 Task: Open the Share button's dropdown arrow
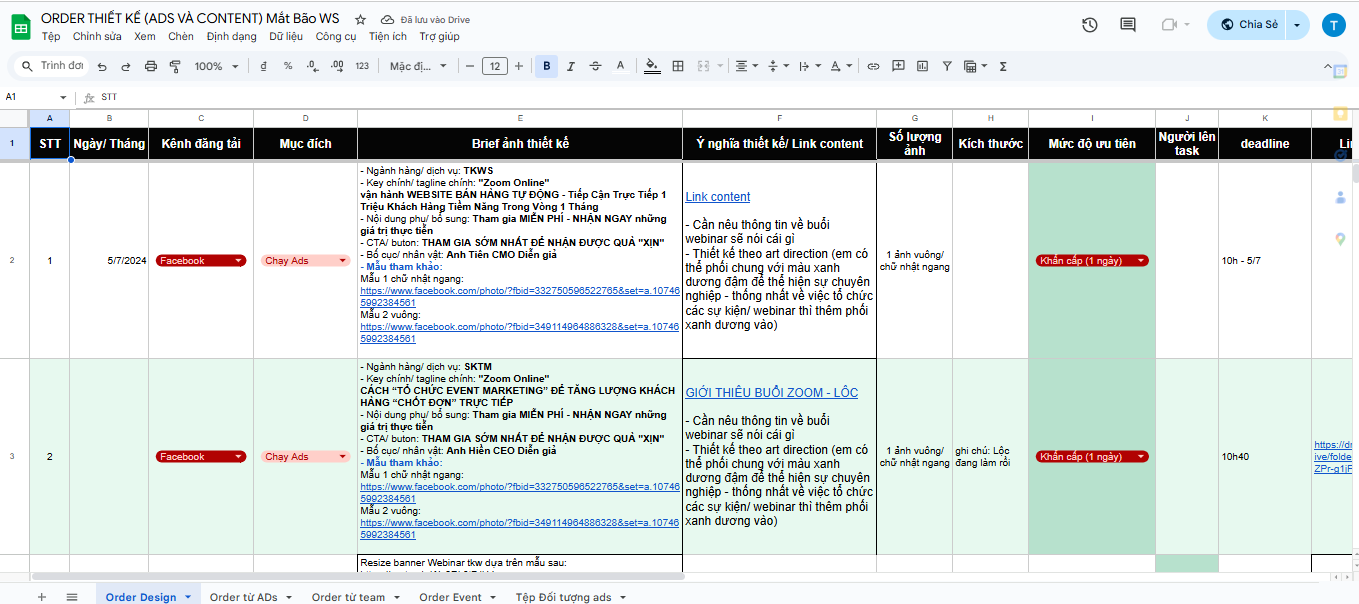click(x=1297, y=25)
